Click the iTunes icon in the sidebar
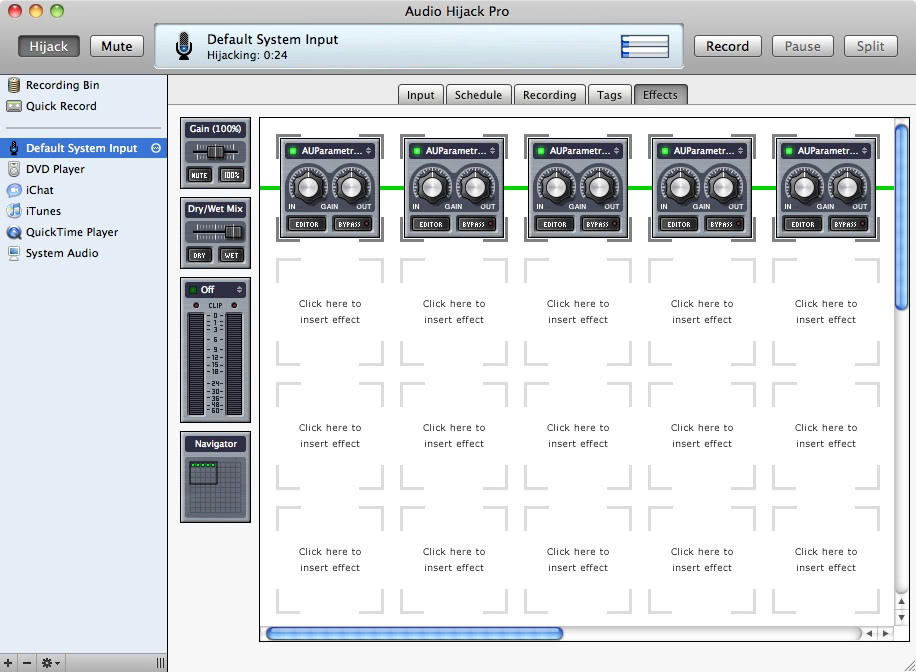 (14, 211)
